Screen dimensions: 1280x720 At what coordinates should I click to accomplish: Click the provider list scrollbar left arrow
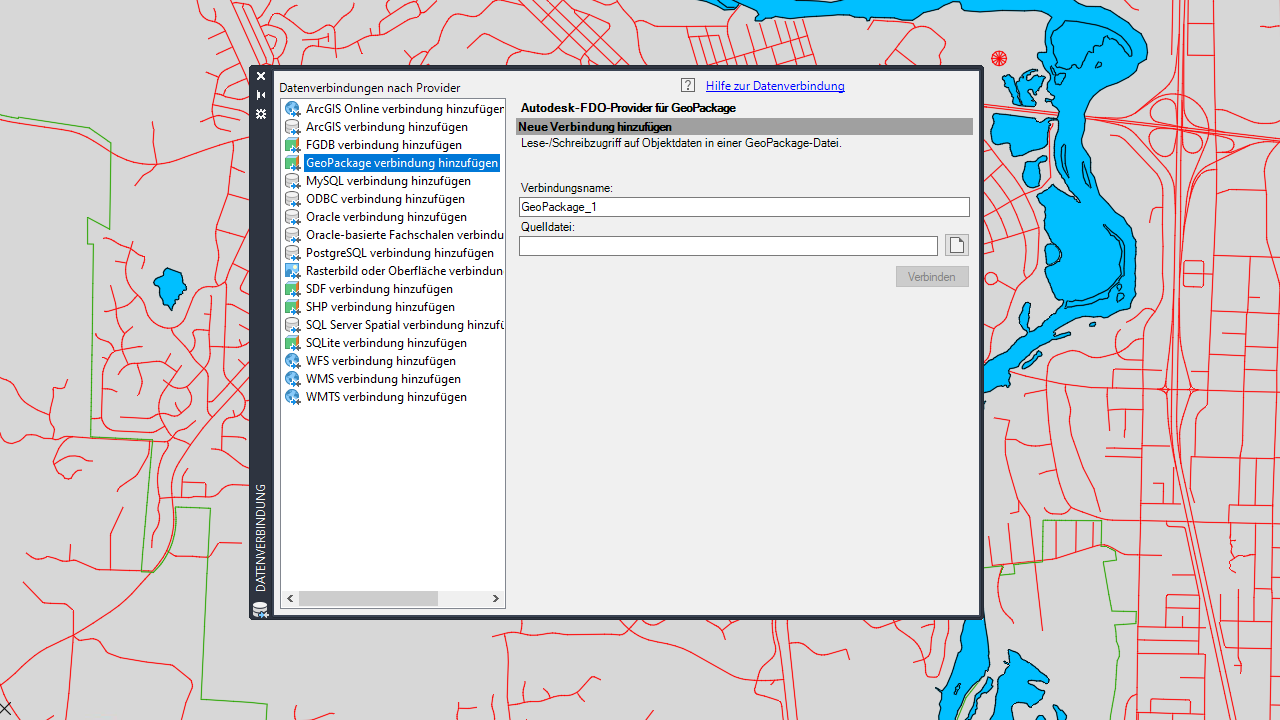[x=290, y=598]
